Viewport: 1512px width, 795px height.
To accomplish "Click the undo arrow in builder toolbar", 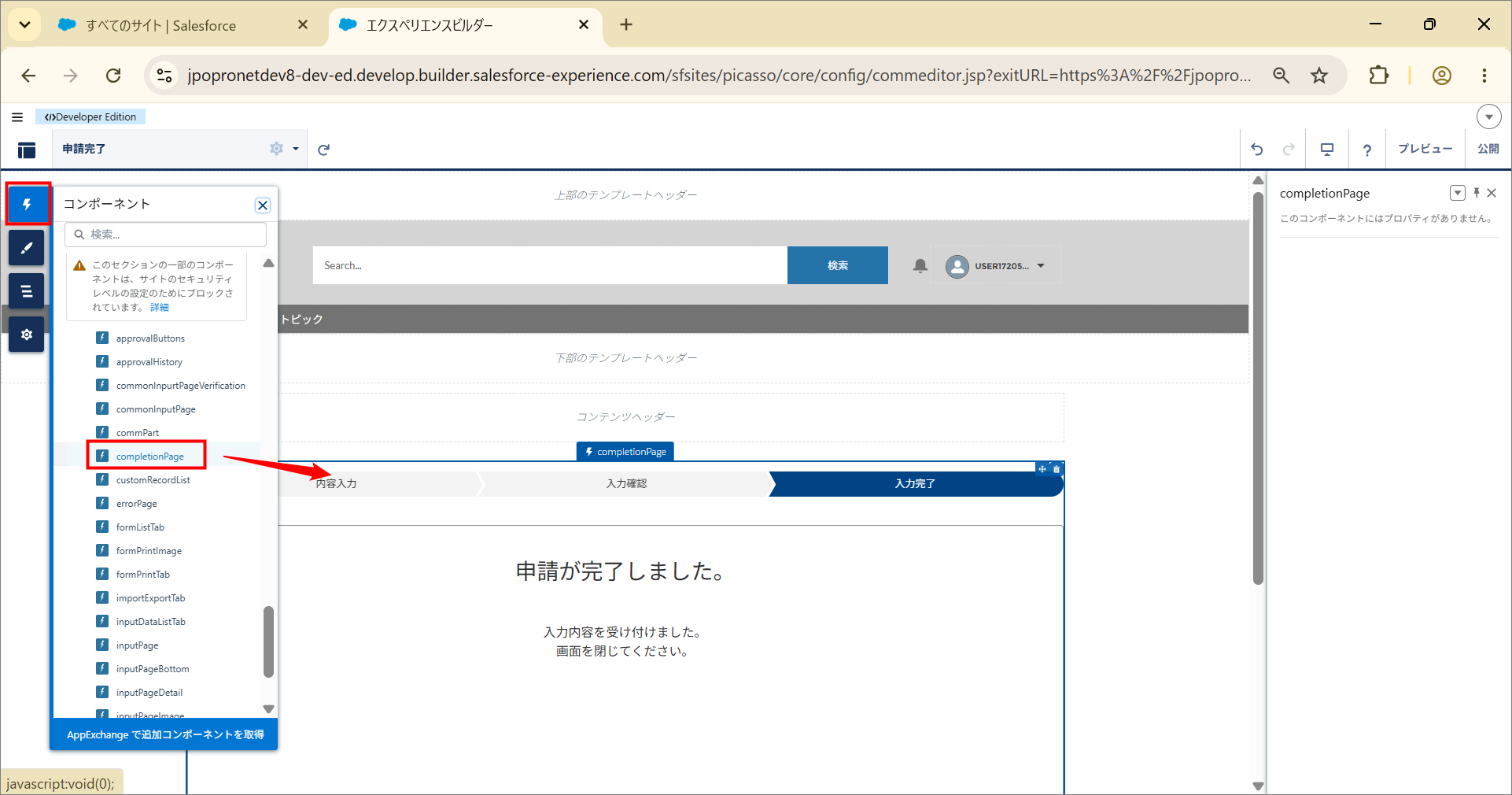I will [x=1256, y=150].
